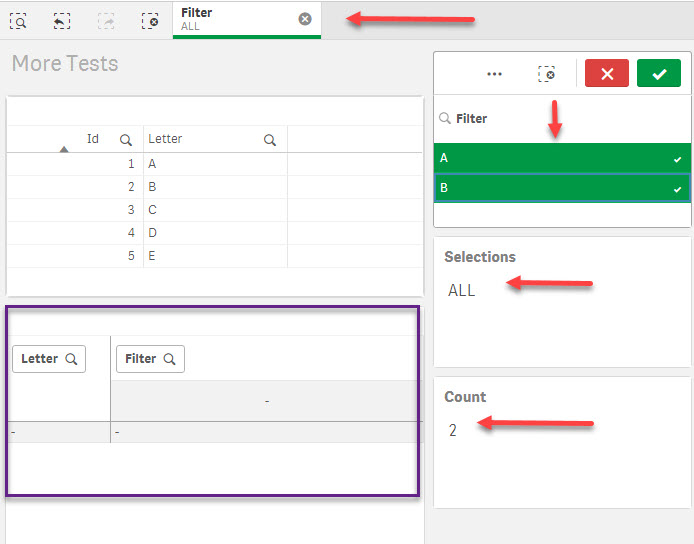Click the Count value 2
The image size is (694, 544).
coord(452,430)
